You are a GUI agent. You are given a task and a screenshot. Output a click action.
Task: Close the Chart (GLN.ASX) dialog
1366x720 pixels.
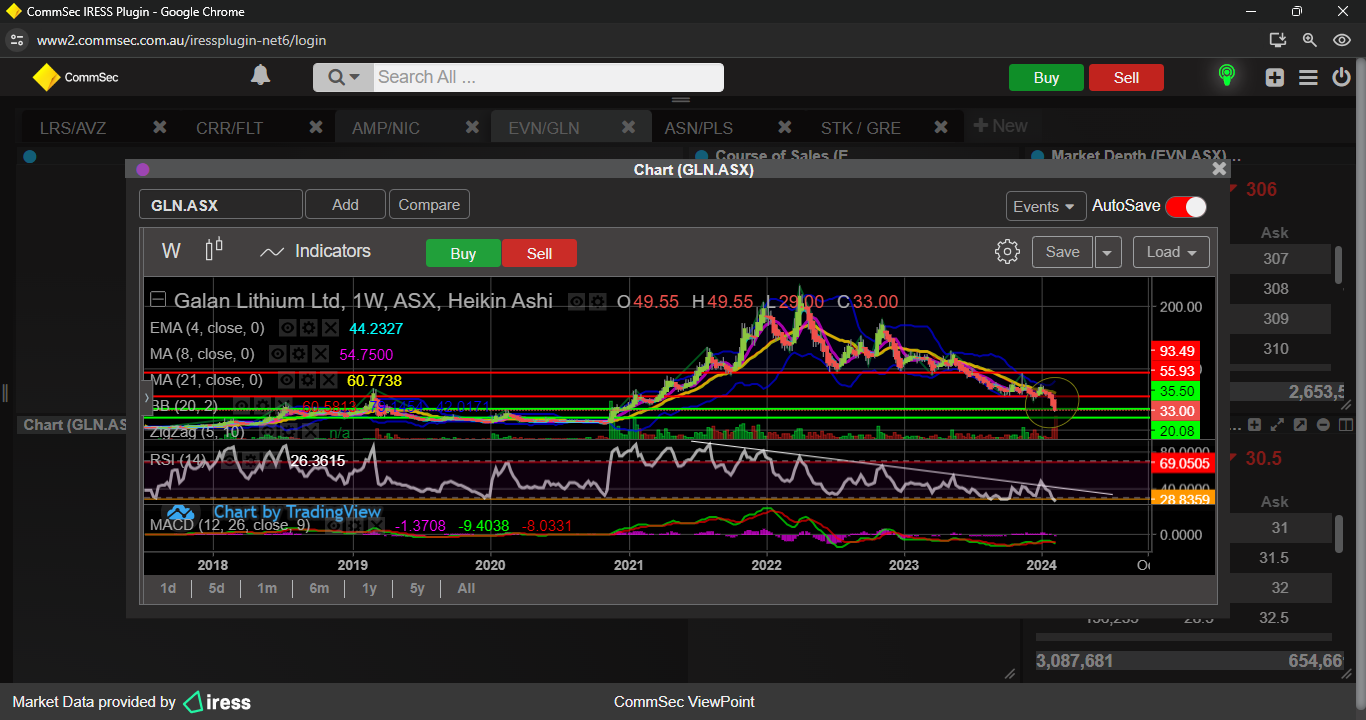click(1219, 169)
